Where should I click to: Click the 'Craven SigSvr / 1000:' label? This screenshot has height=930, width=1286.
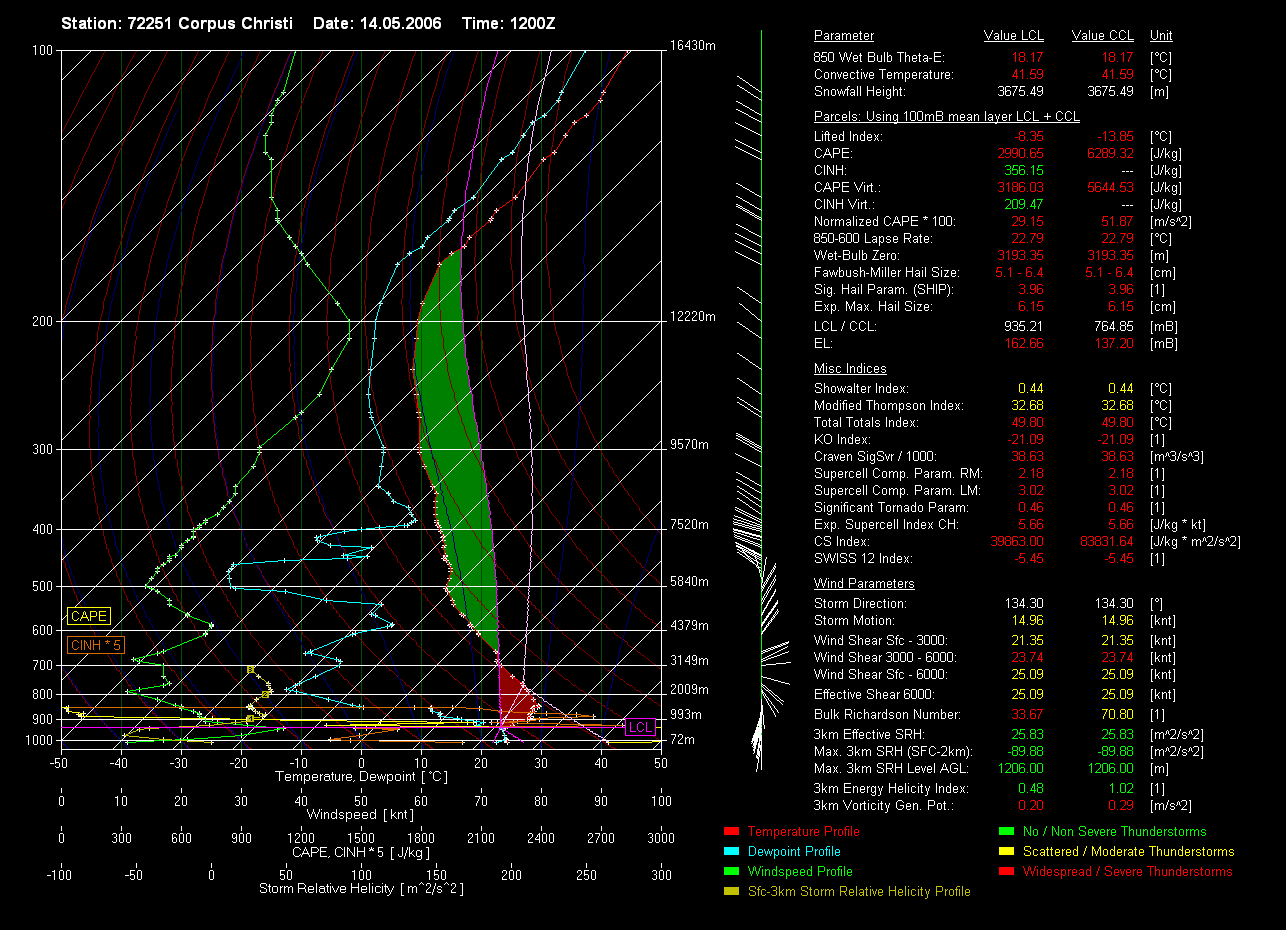point(875,456)
